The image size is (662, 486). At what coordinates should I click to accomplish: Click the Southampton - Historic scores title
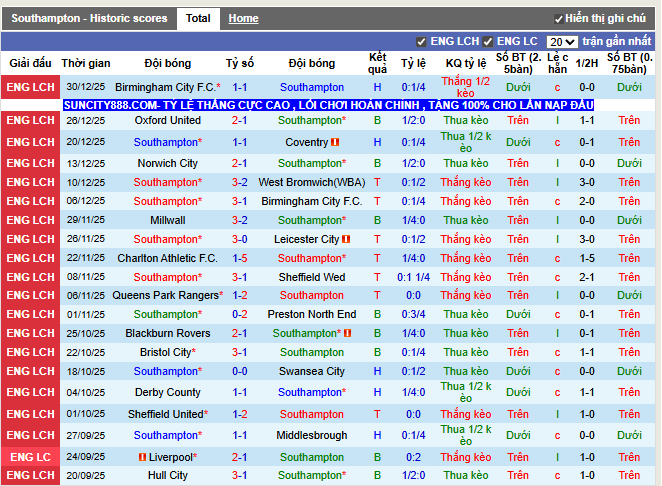[x=89, y=18]
